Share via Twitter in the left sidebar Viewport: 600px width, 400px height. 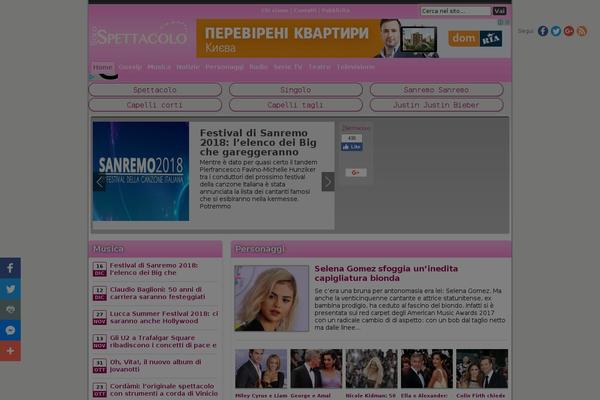[x=10, y=289]
